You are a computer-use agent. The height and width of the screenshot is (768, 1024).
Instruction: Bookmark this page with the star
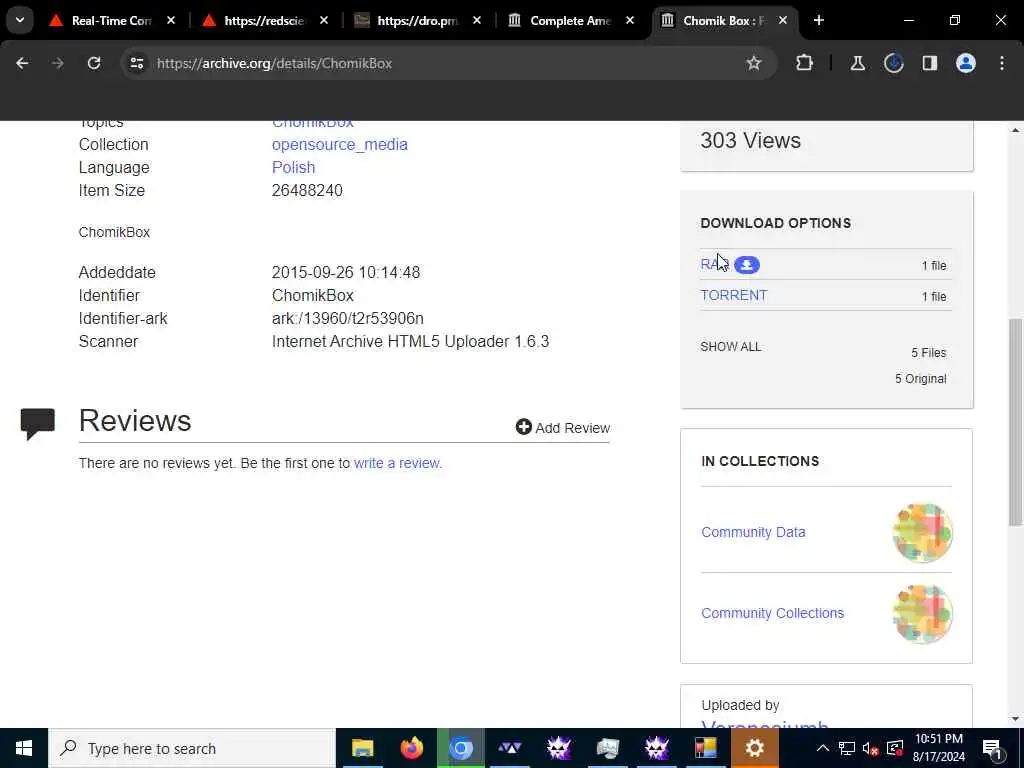(754, 63)
